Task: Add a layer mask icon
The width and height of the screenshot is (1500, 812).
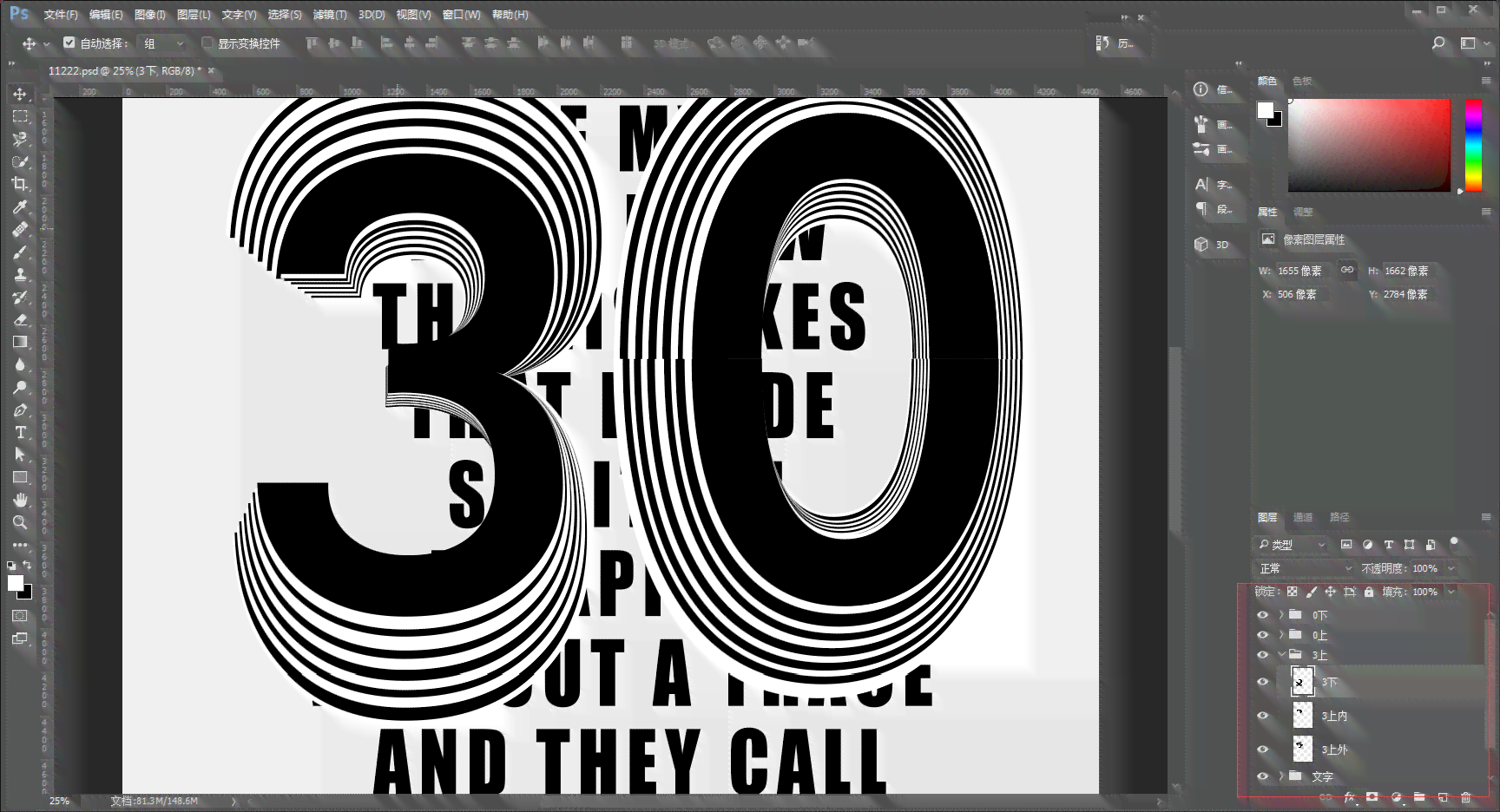Action: point(1372,797)
